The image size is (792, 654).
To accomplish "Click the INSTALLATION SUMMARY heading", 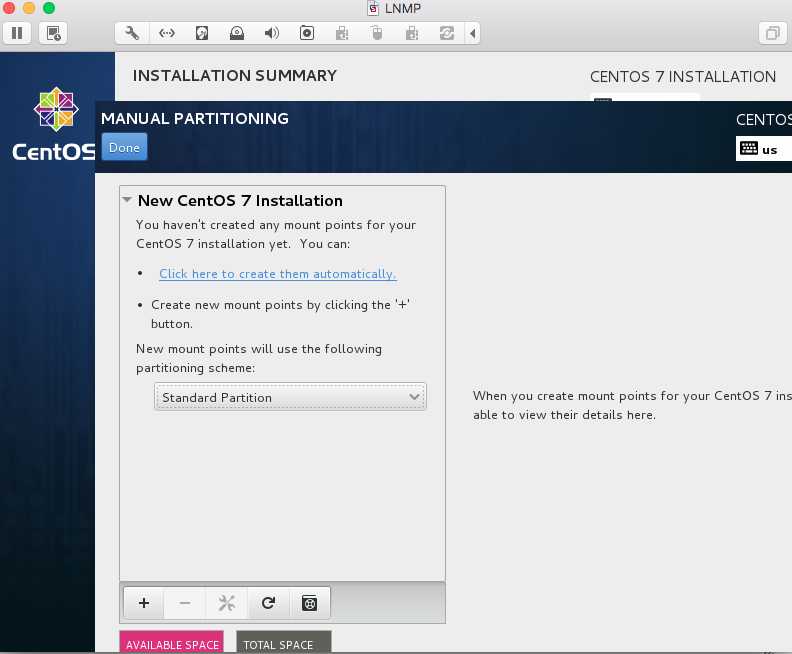I will (235, 76).
